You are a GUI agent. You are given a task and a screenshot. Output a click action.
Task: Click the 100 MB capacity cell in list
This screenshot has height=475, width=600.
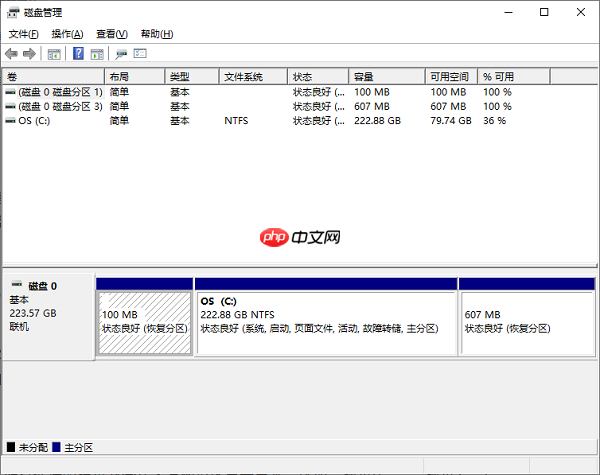[372, 92]
